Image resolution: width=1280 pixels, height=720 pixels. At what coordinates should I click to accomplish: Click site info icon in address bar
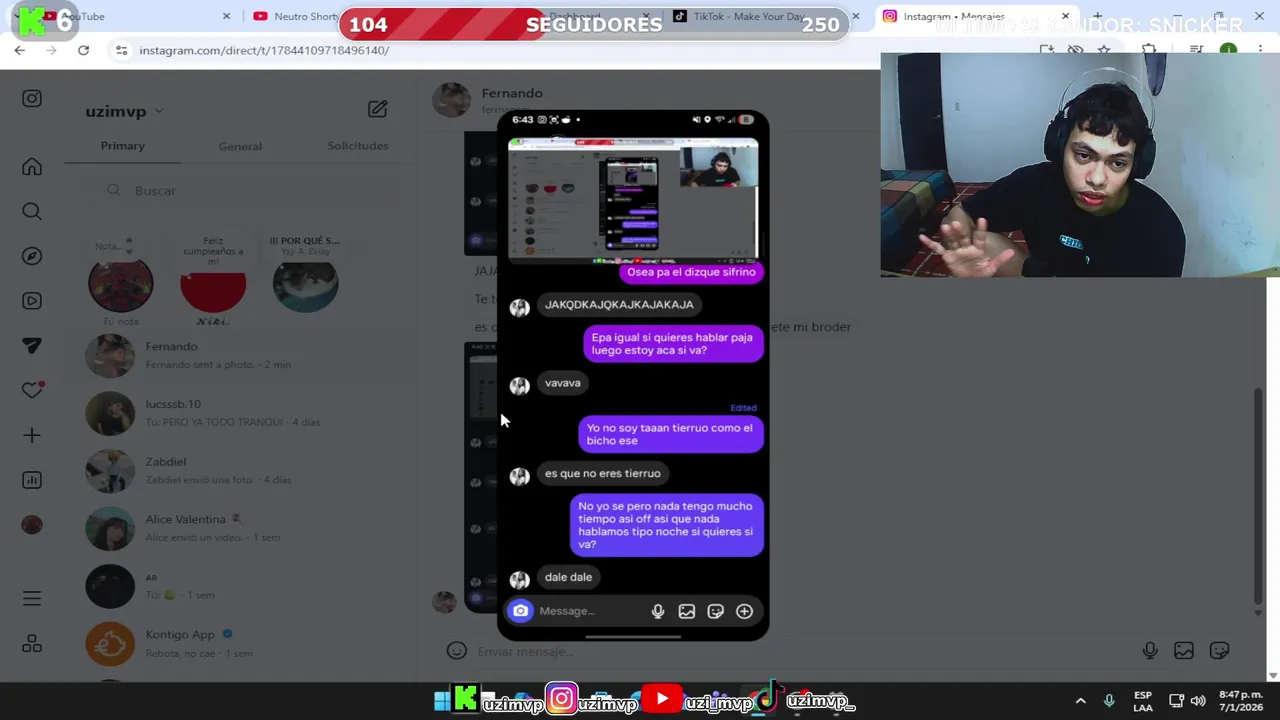tap(120, 50)
